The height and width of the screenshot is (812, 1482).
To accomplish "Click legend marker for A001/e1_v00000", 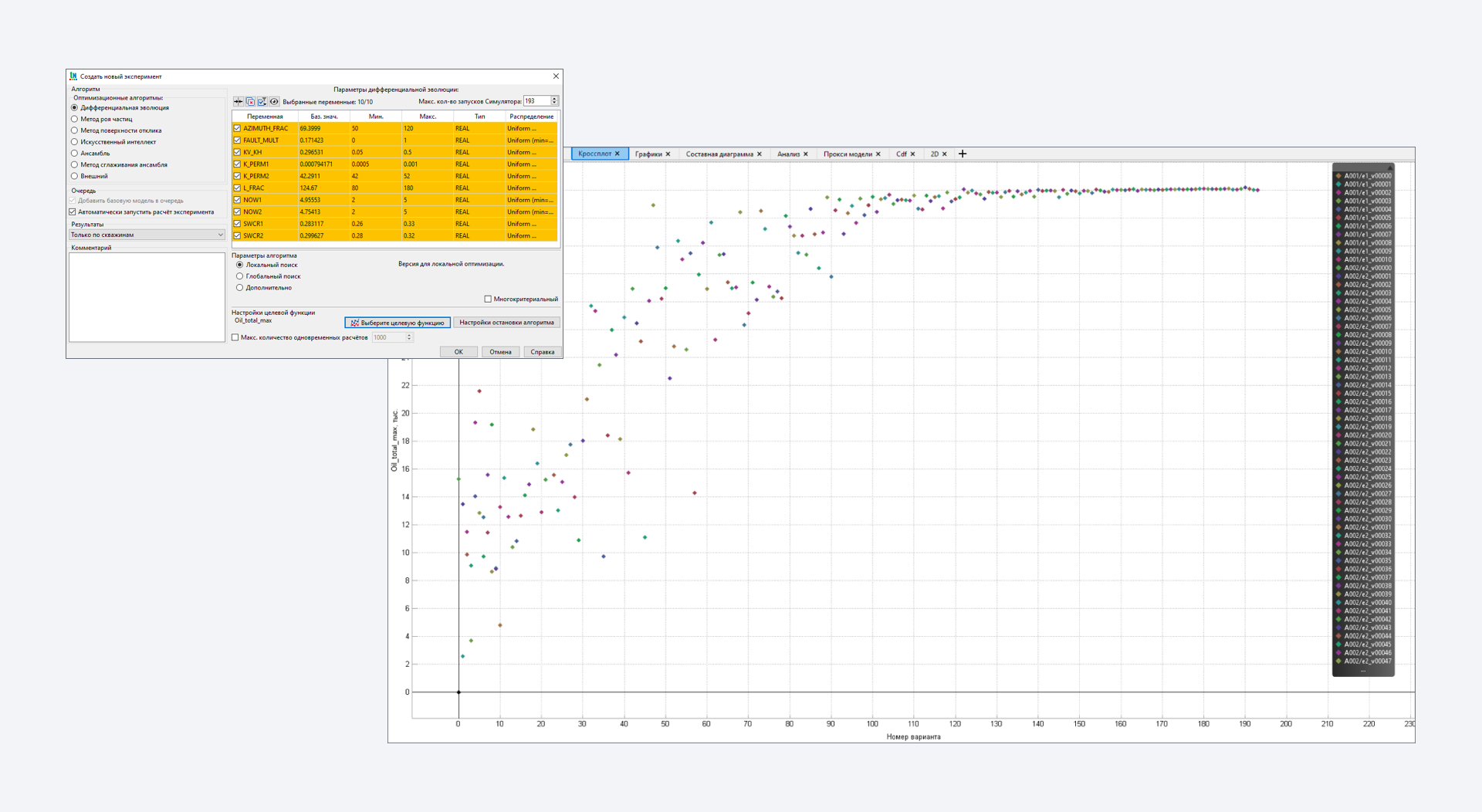I will click(1338, 176).
